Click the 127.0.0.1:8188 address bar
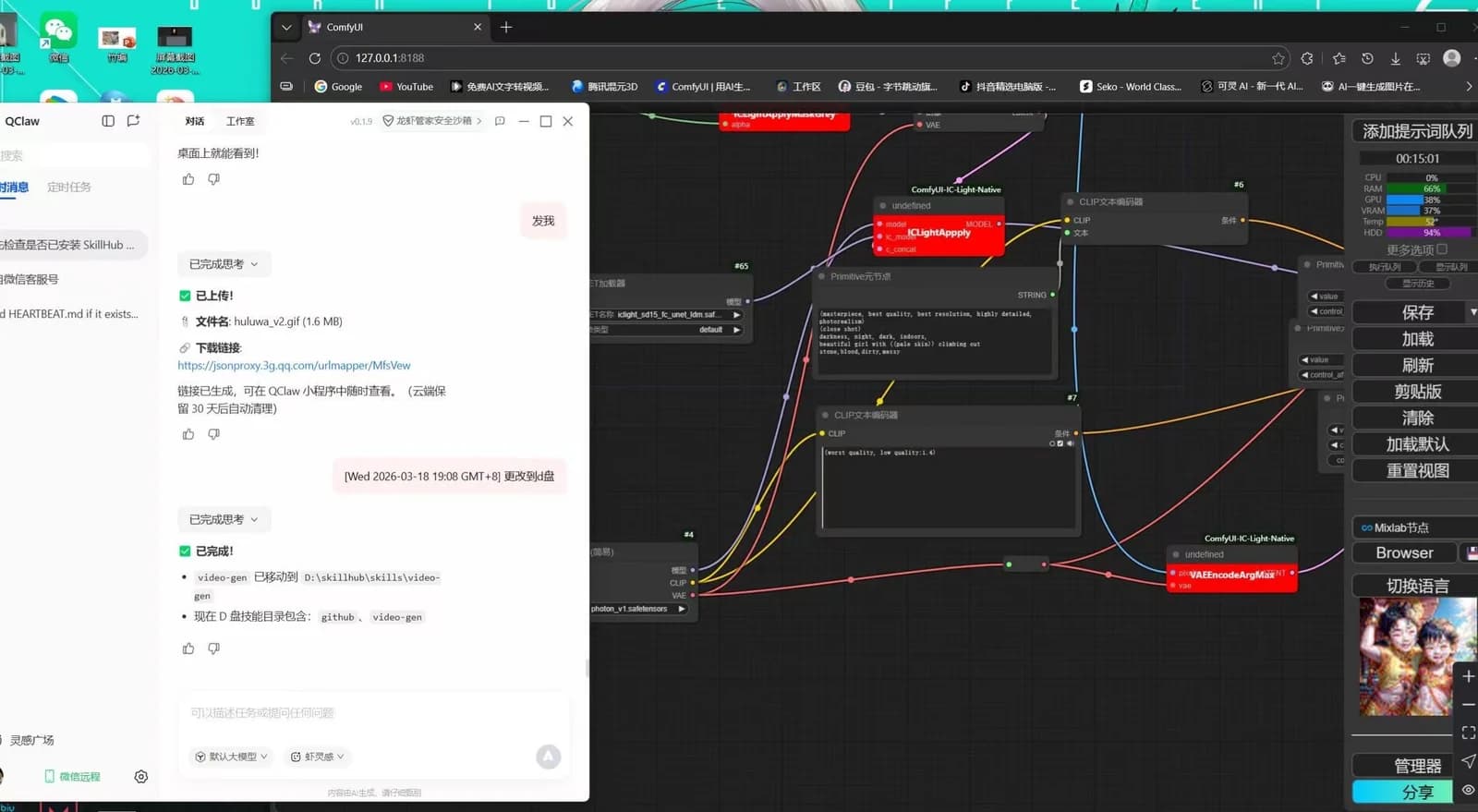Viewport: 1478px width, 812px height. (x=808, y=58)
